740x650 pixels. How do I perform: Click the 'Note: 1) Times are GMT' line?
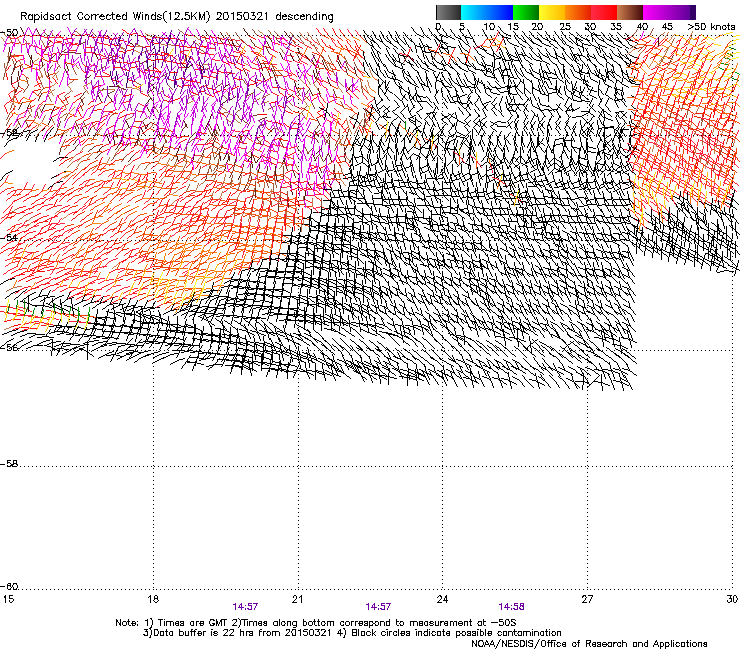point(316,623)
